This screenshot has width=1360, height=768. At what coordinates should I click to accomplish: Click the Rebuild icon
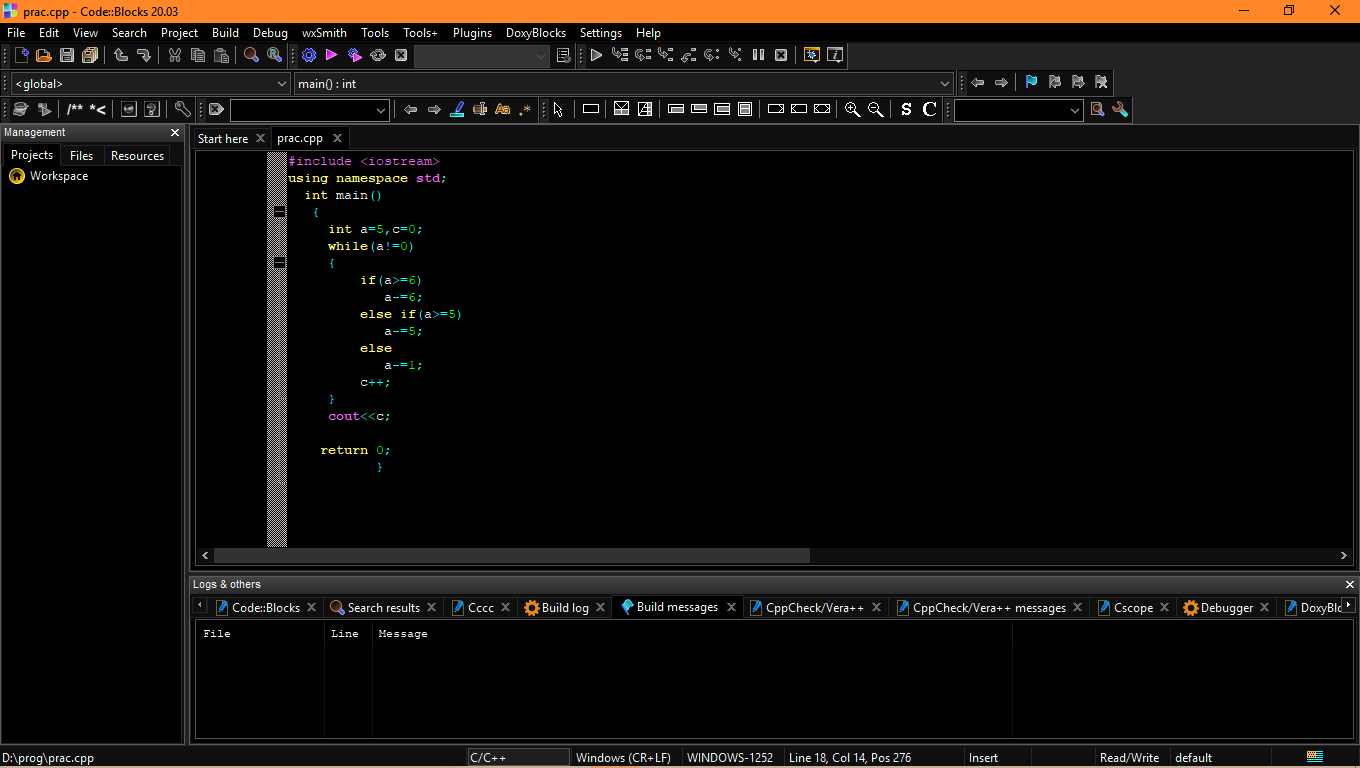(378, 55)
